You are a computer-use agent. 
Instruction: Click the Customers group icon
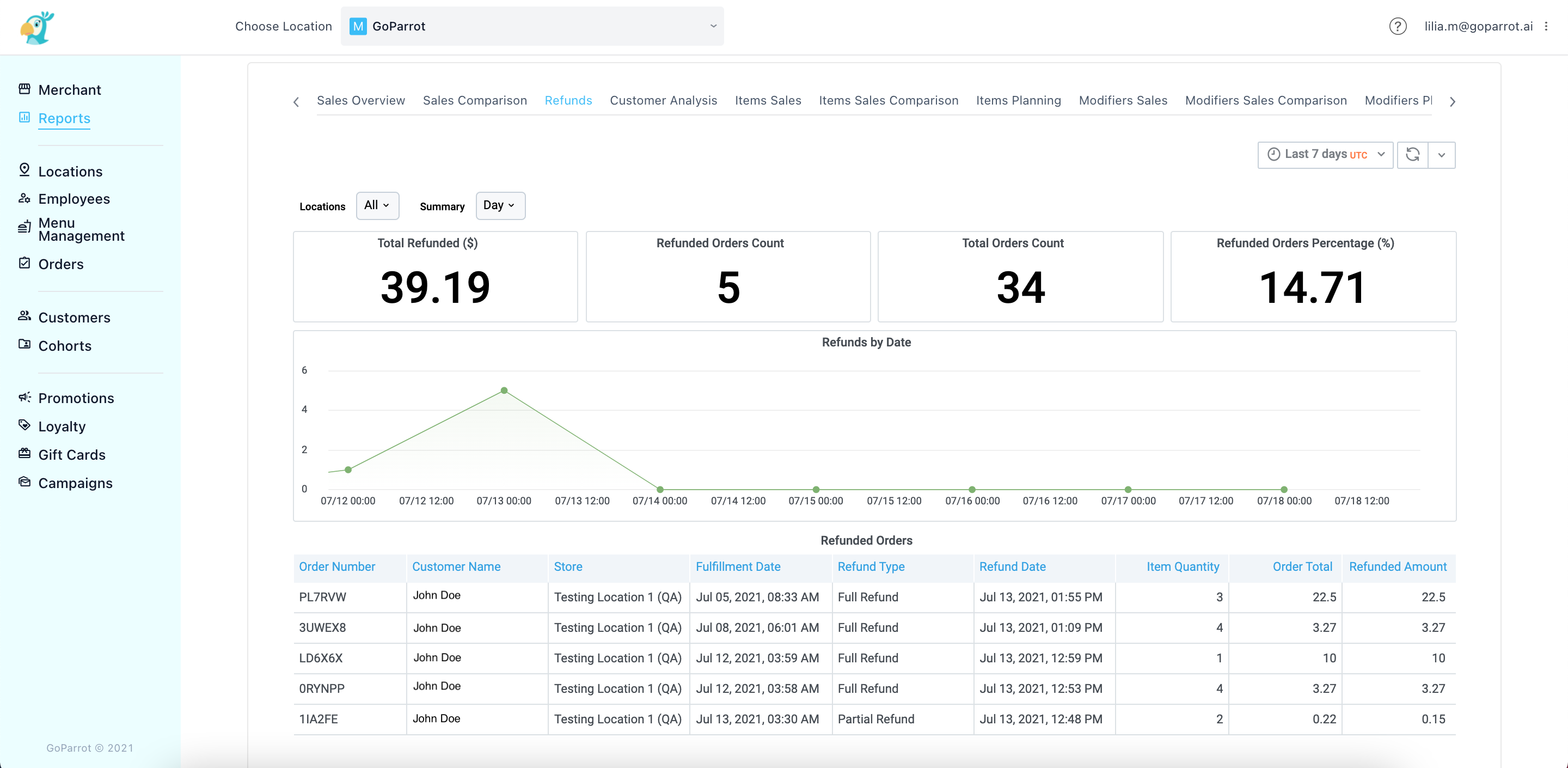[x=24, y=316]
